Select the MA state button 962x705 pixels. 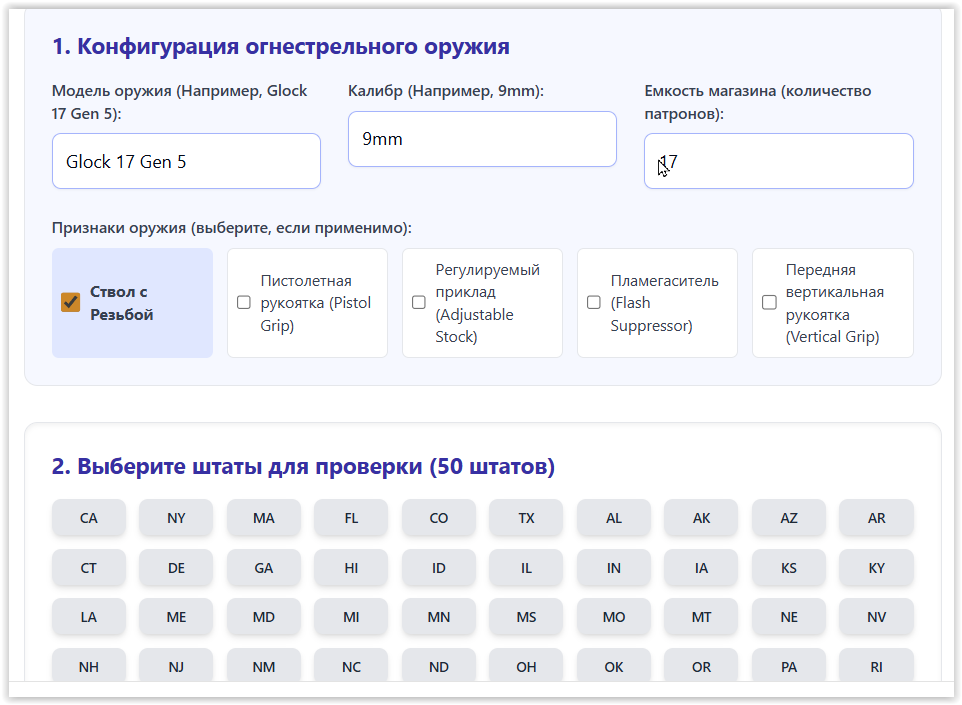tap(264, 518)
